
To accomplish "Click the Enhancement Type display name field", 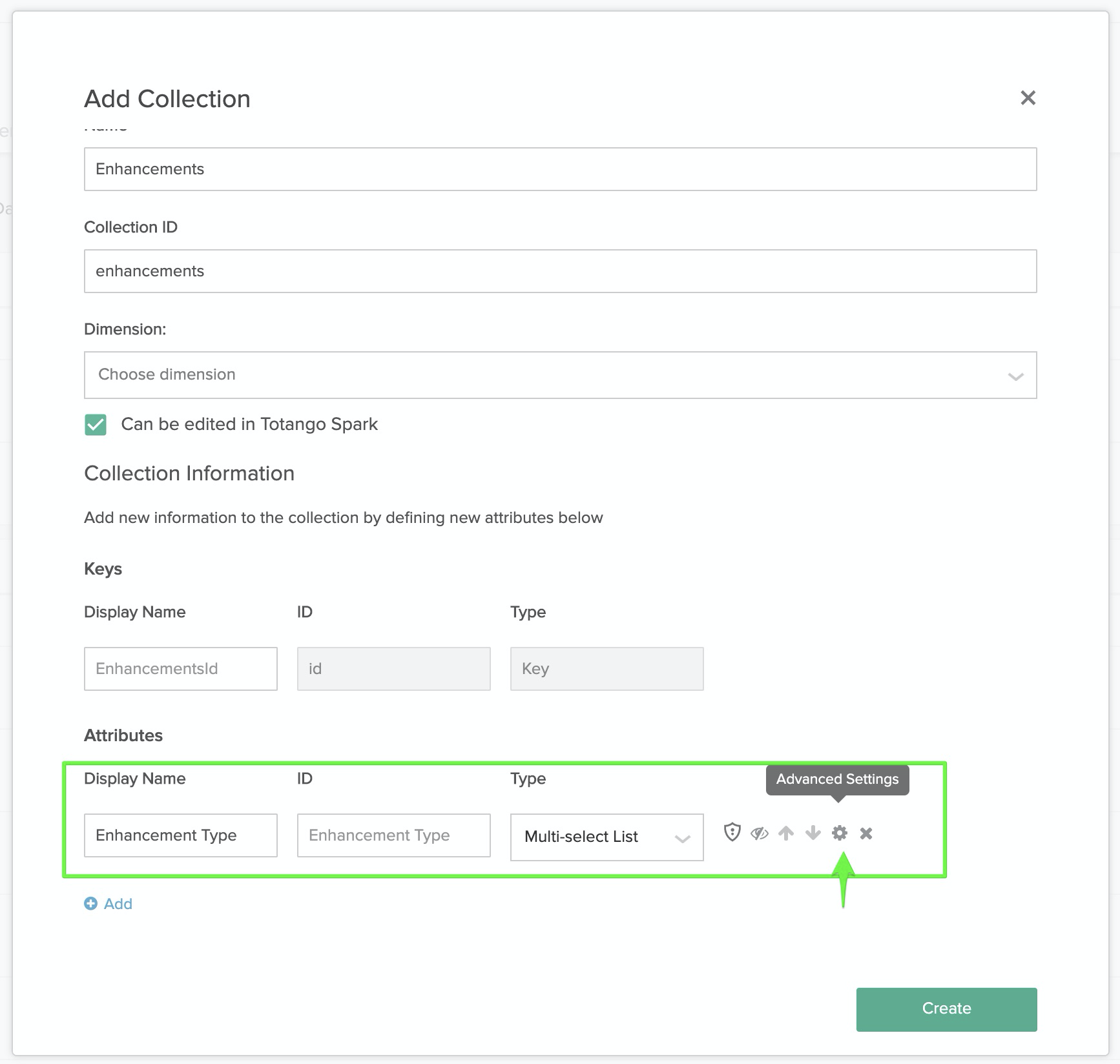I will click(x=181, y=835).
